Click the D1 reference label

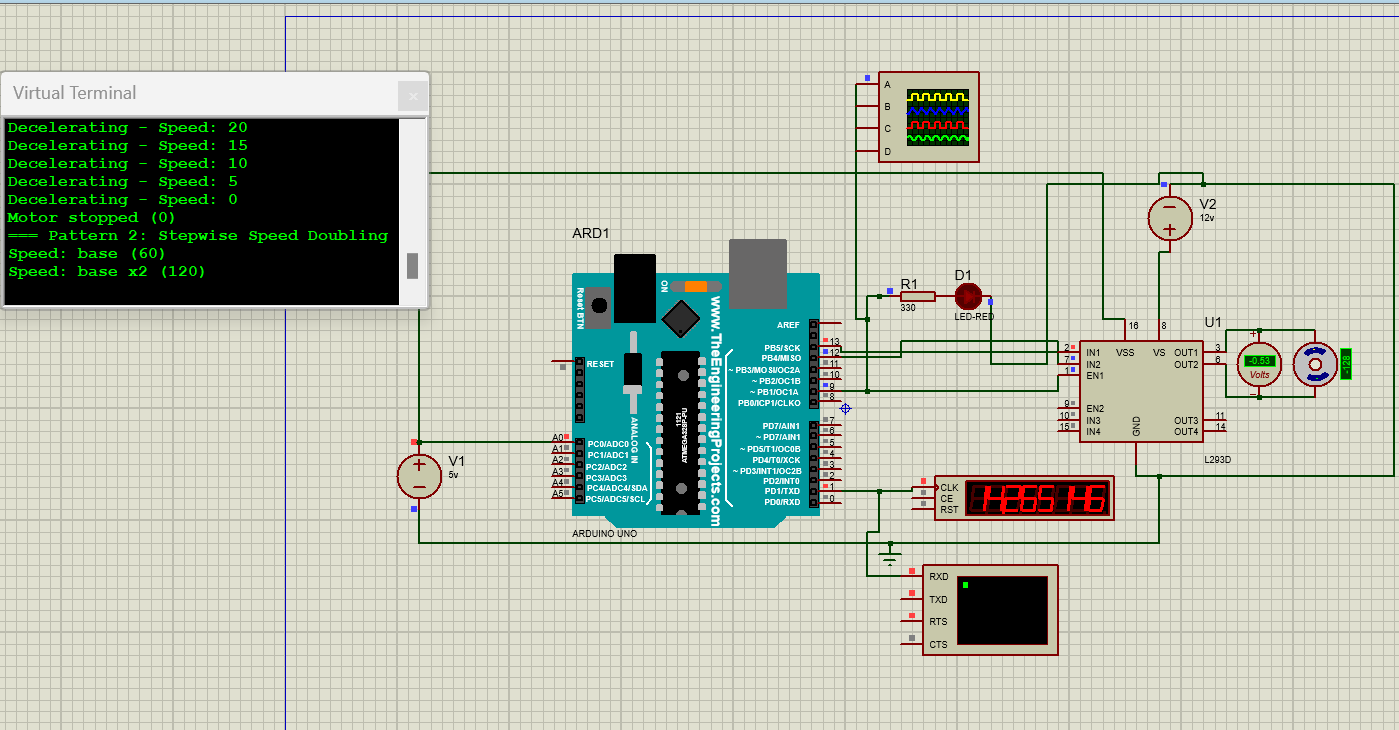pos(963,275)
